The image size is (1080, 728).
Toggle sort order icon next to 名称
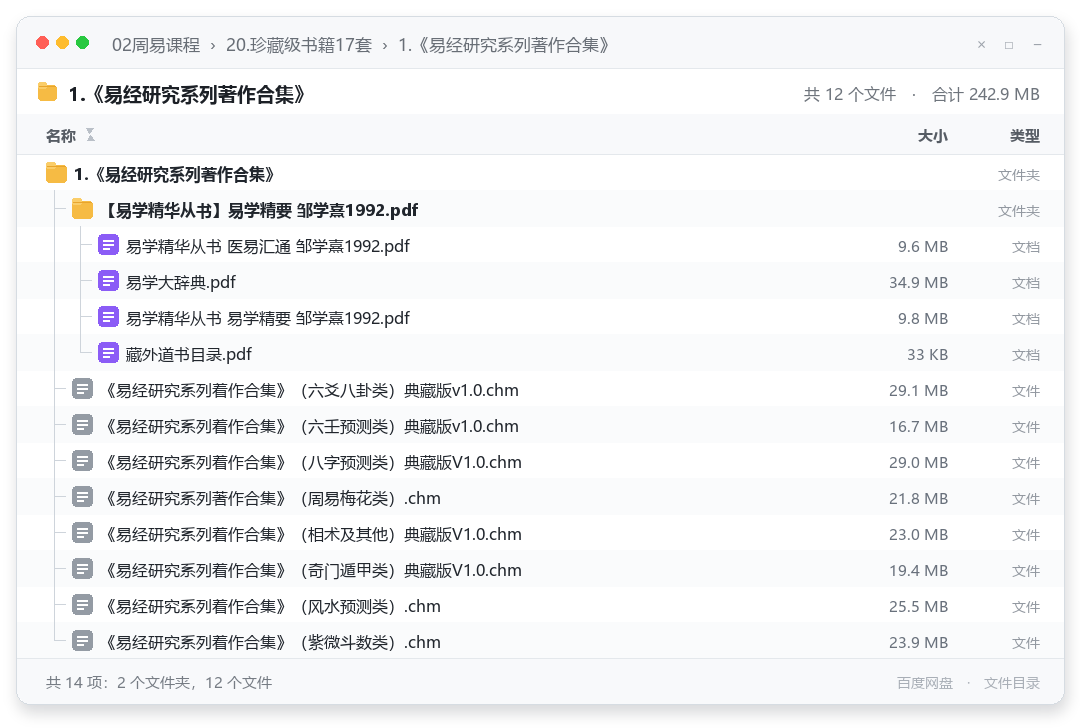click(x=90, y=135)
